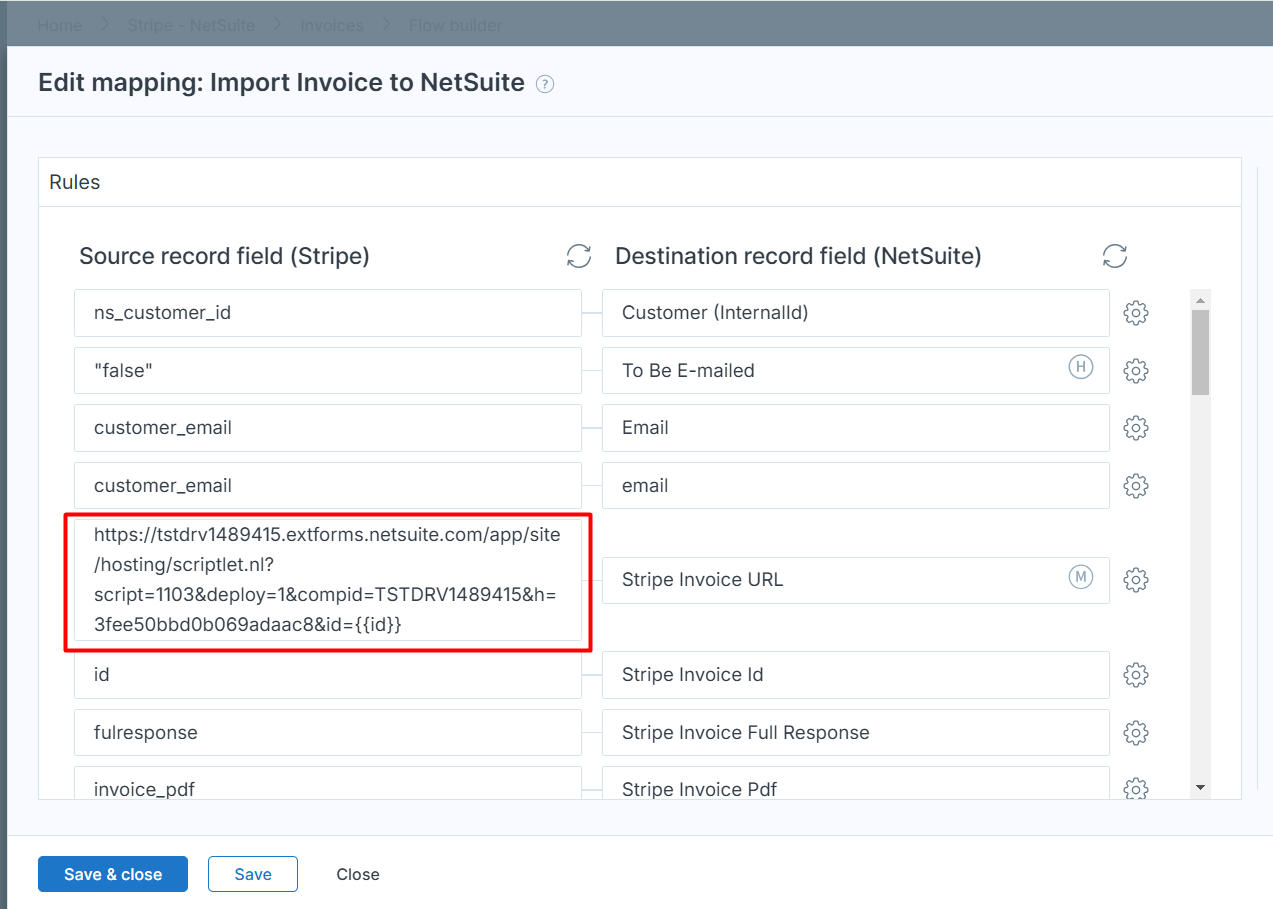Click the outlined Save button
The image size is (1273, 909).
(x=253, y=874)
